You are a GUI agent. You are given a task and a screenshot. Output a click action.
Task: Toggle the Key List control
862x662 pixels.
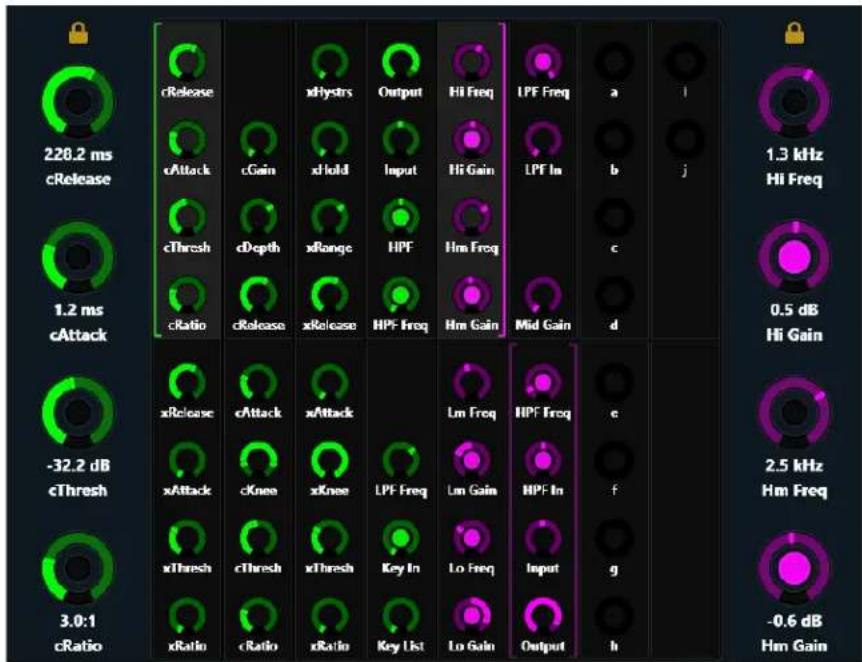click(x=400, y=616)
